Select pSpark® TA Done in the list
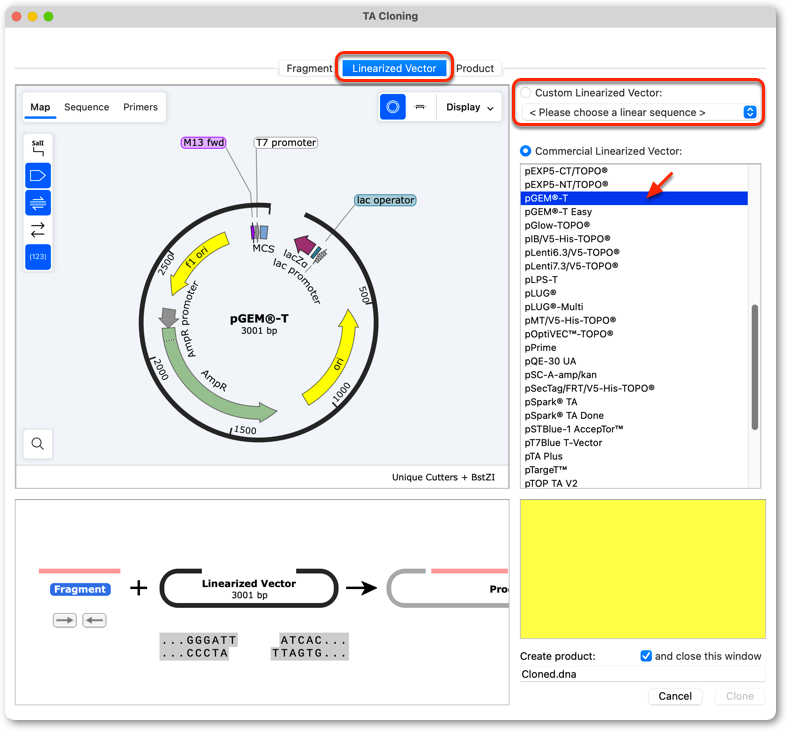The image size is (787, 731). [634, 416]
